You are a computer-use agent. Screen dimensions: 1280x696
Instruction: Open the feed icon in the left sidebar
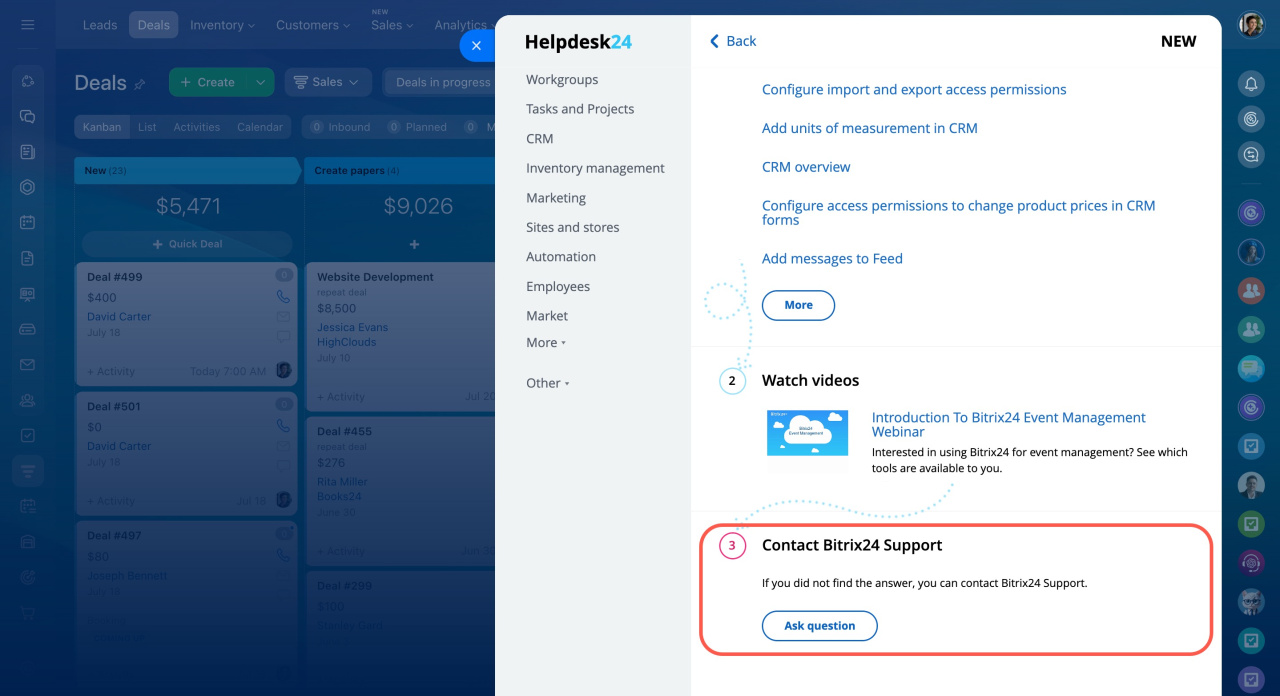coord(28,152)
